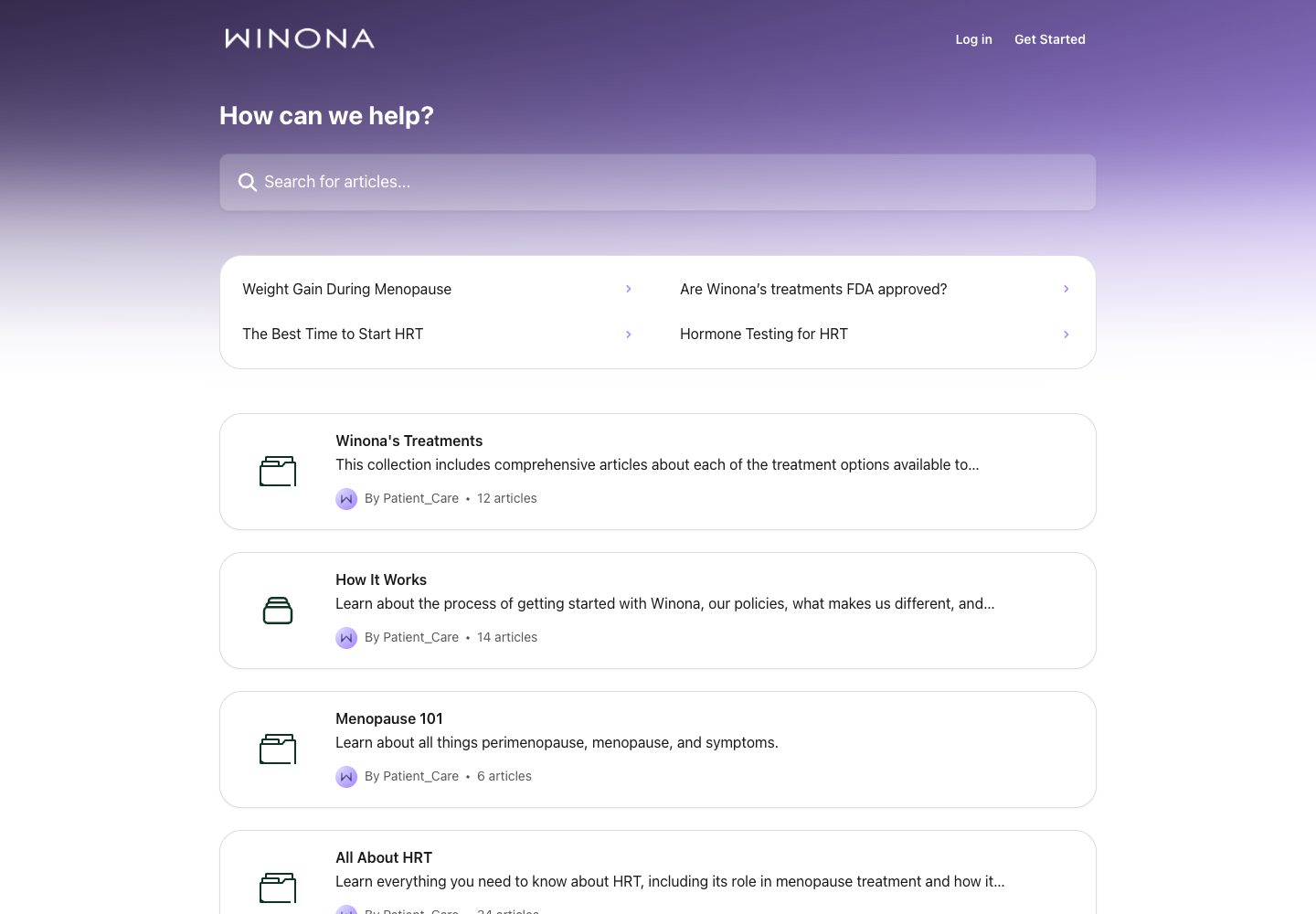Image resolution: width=1316 pixels, height=914 pixels.
Task: Click description 'Learn about all things perimenopause'
Action: pyautogui.click(x=557, y=742)
